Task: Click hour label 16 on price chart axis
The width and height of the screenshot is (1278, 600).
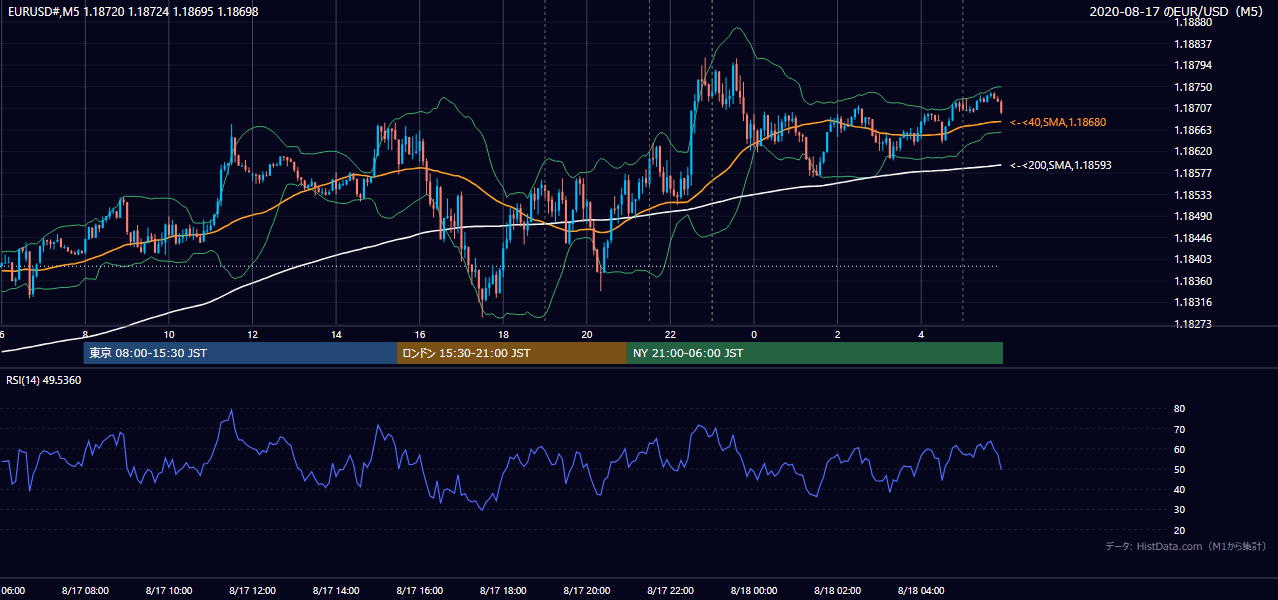Action: click(420, 335)
